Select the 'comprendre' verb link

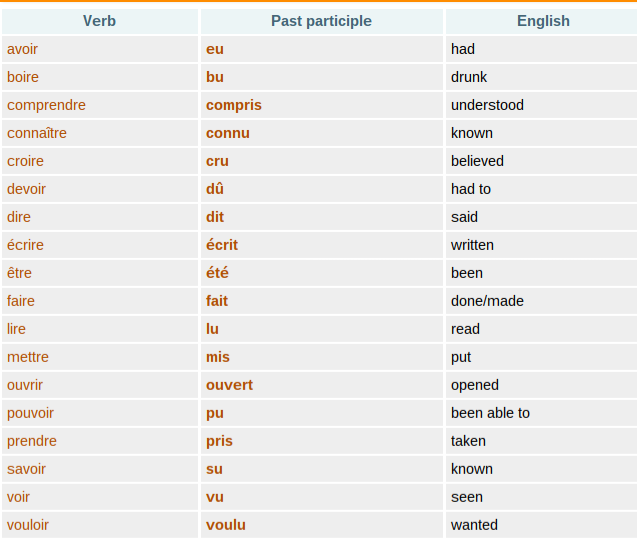coord(46,105)
